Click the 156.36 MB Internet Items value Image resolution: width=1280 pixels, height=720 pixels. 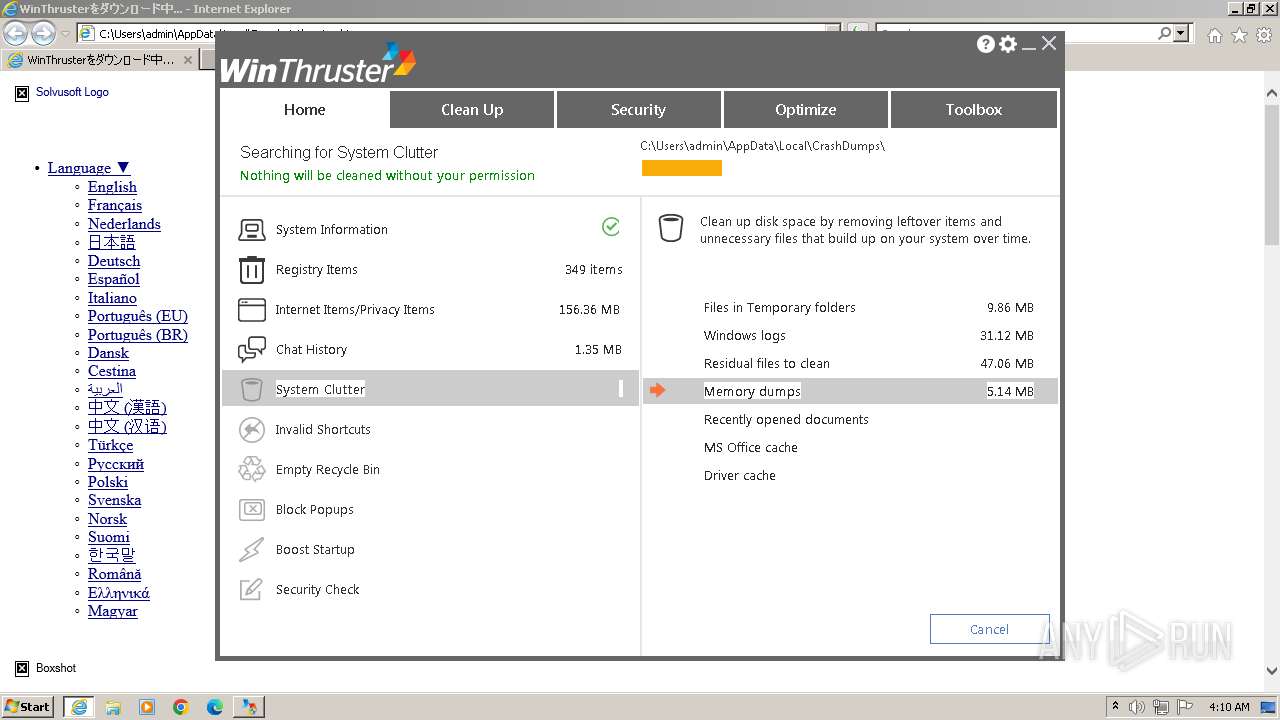tap(589, 310)
